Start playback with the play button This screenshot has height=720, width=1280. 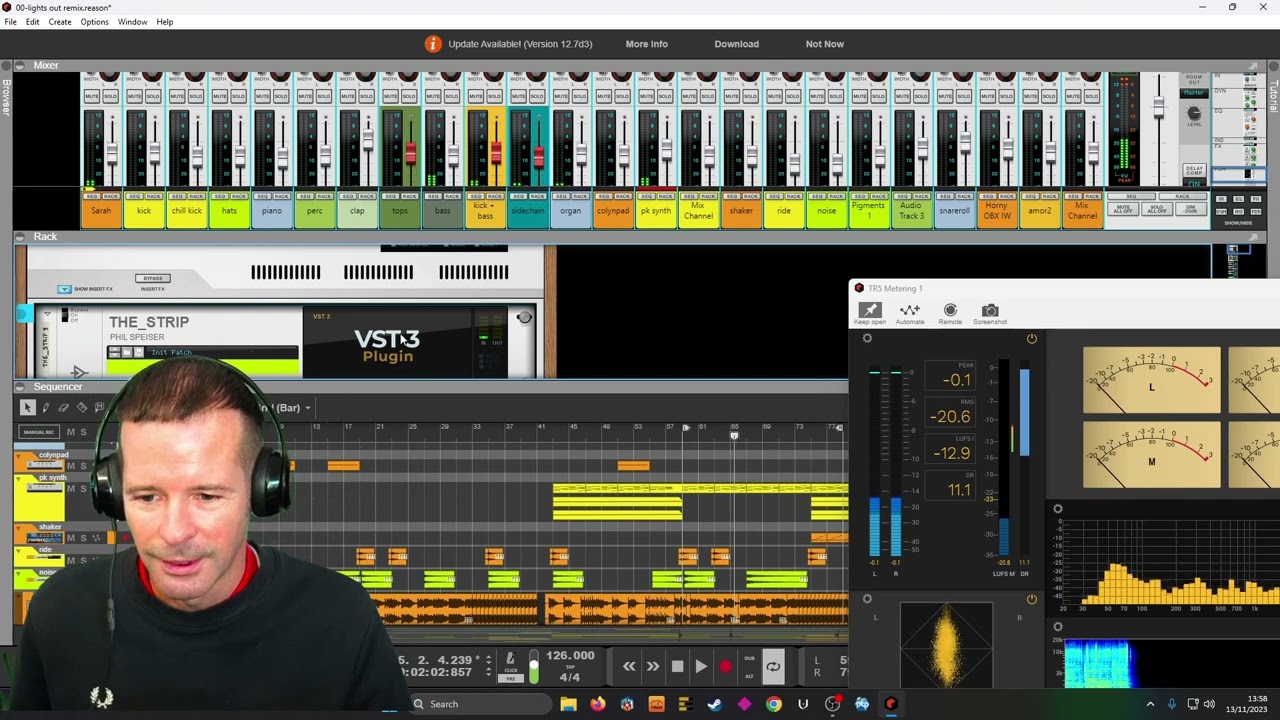pyautogui.click(x=701, y=666)
